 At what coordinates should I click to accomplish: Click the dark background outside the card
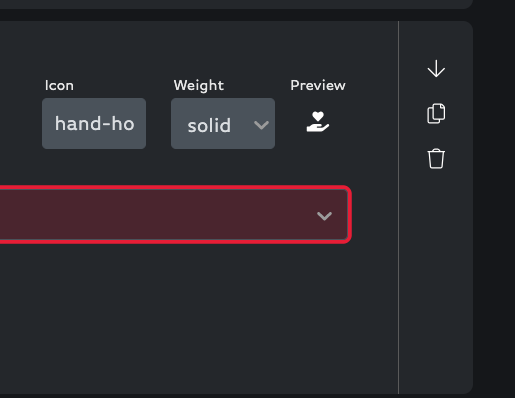pos(494,200)
